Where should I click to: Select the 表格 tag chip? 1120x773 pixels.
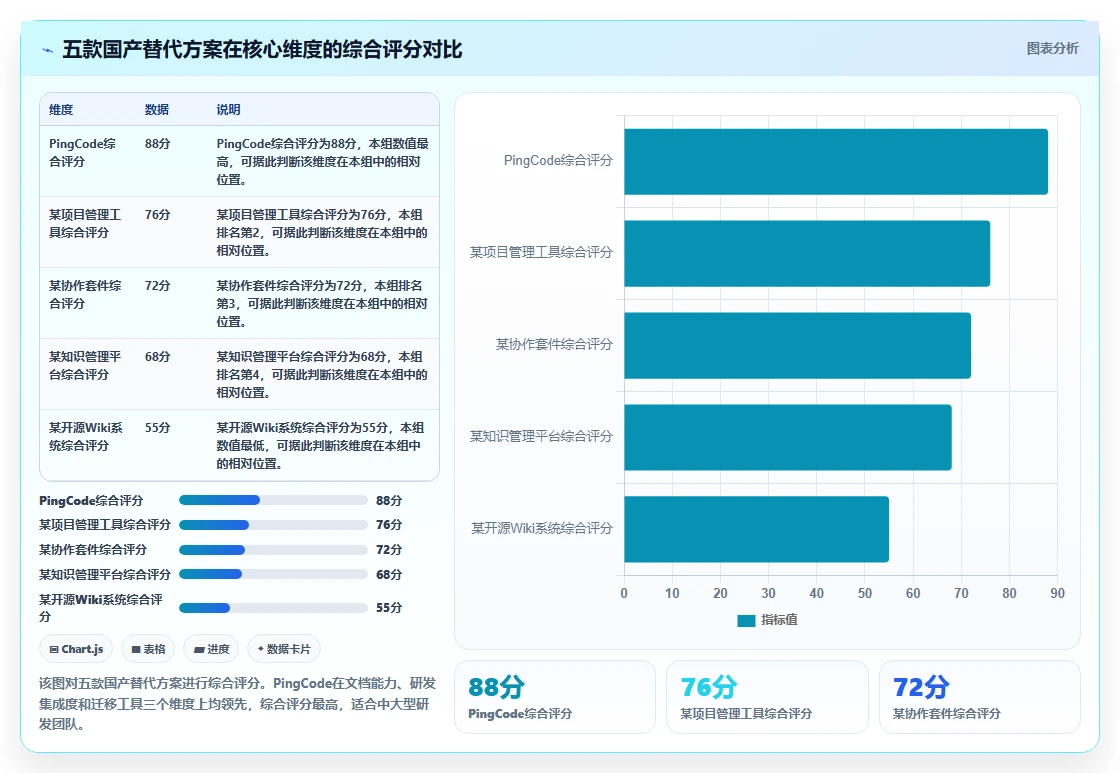[x=149, y=649]
